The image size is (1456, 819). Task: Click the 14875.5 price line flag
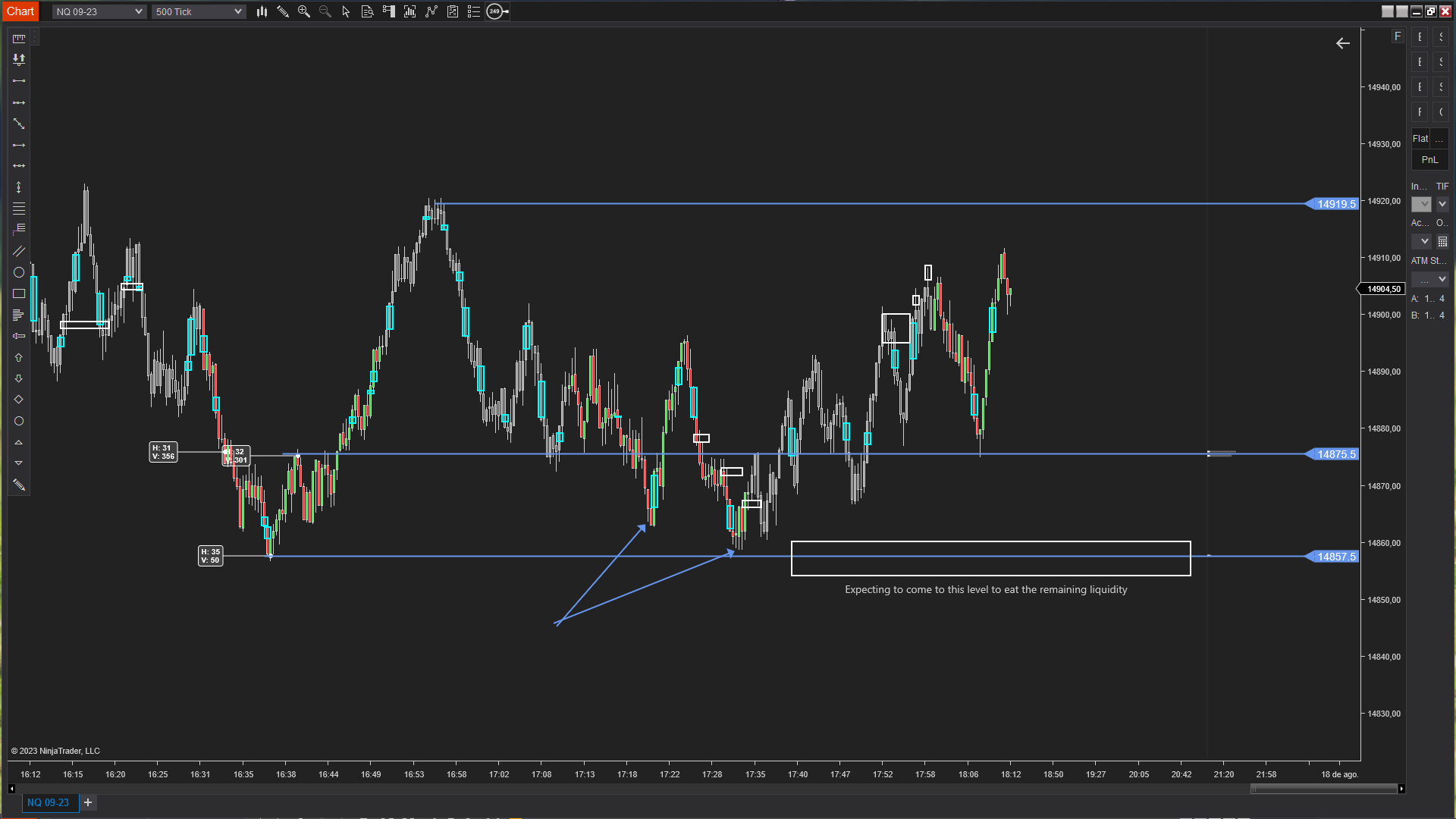click(x=1332, y=454)
